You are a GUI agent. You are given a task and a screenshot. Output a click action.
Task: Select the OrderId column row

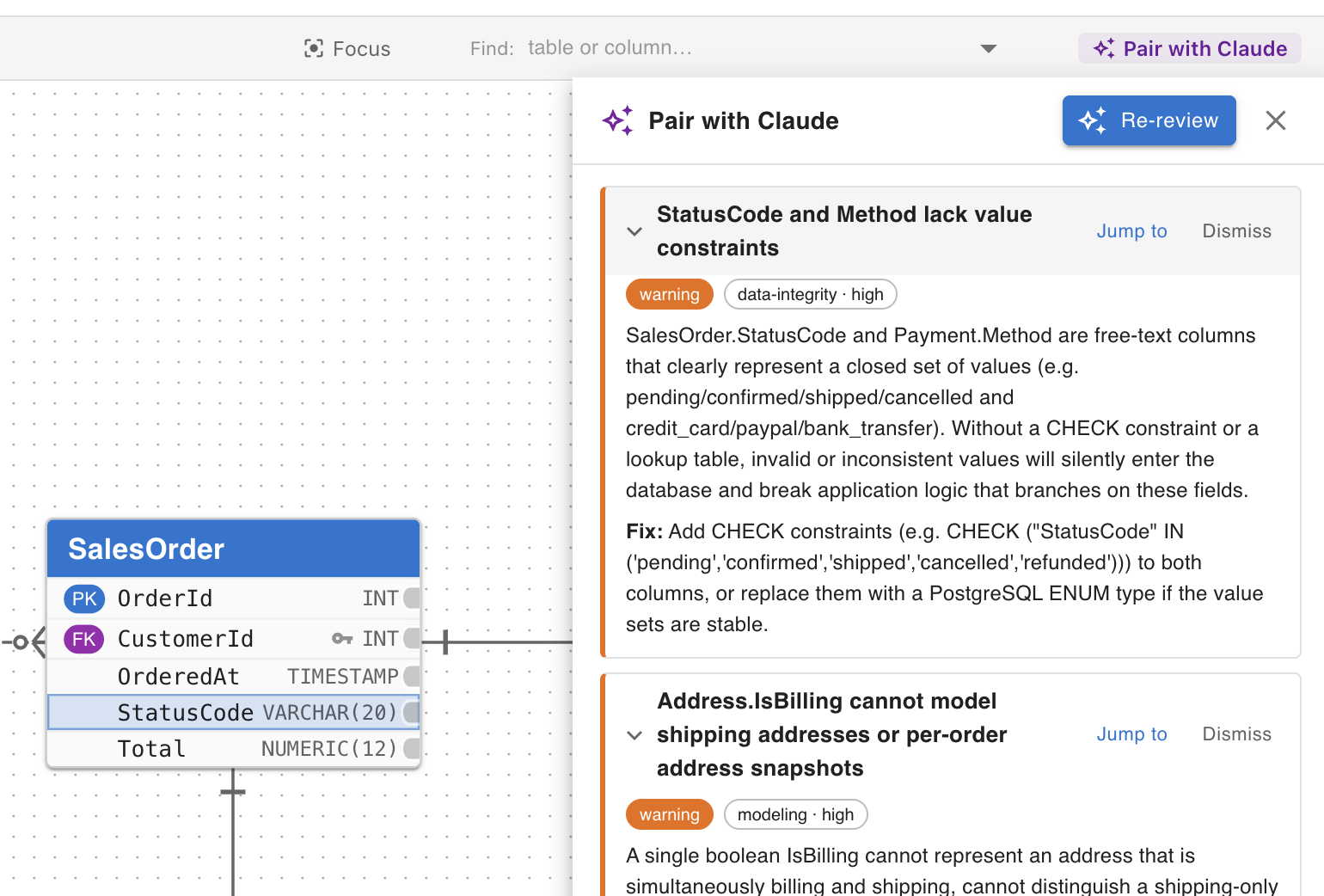233,598
